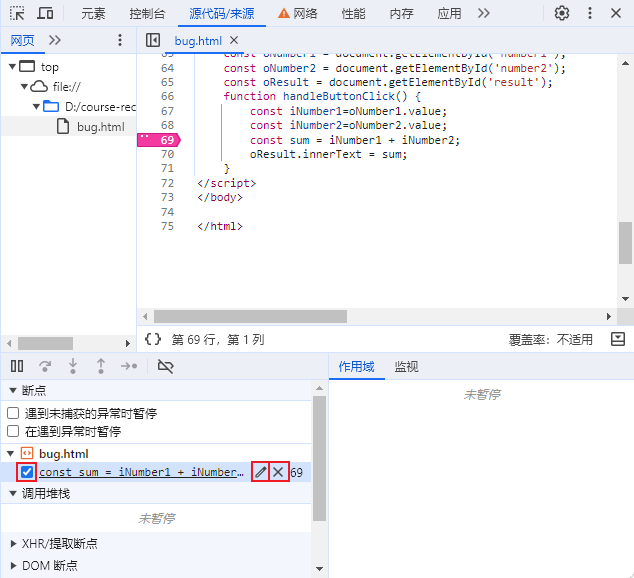Toggle the device toolbar icon
The image size is (634, 578).
pyautogui.click(x=45, y=13)
